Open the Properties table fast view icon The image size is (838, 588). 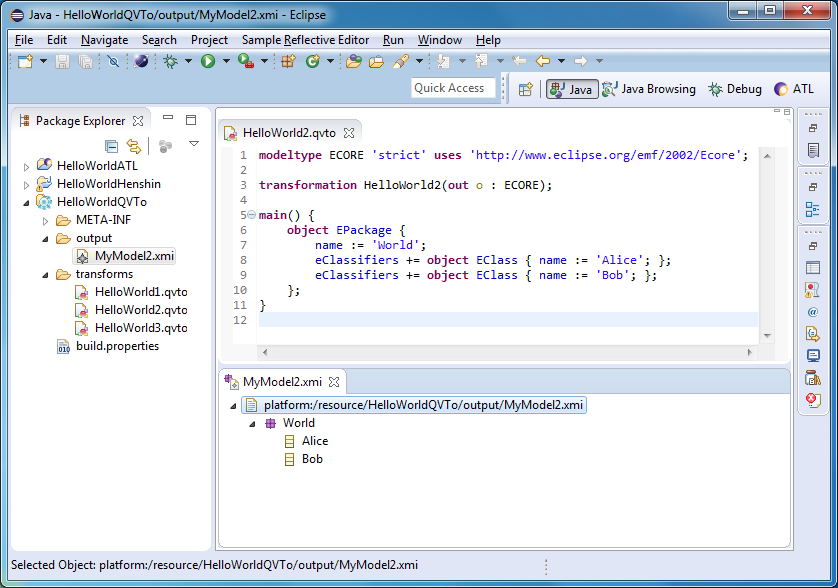point(813,268)
